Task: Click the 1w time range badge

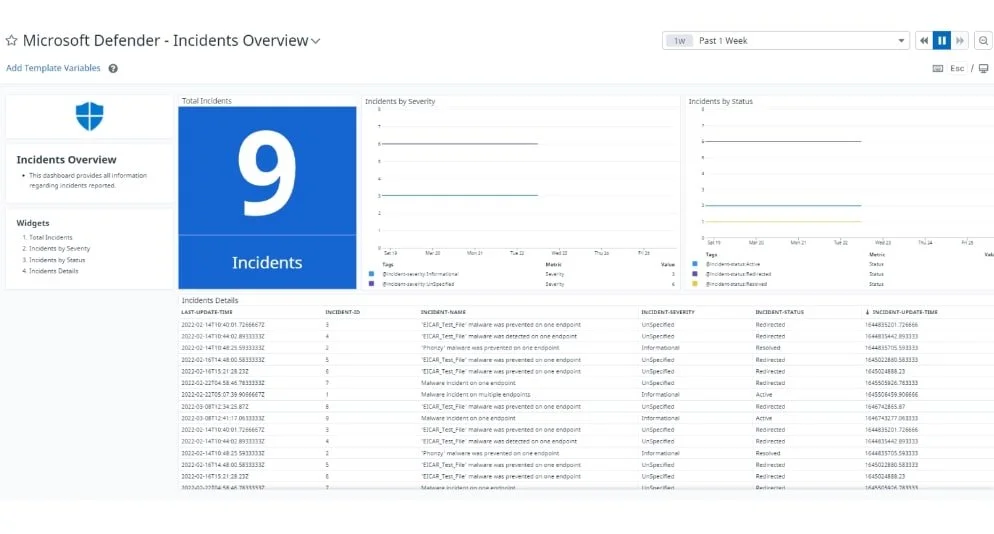Action: (x=680, y=41)
